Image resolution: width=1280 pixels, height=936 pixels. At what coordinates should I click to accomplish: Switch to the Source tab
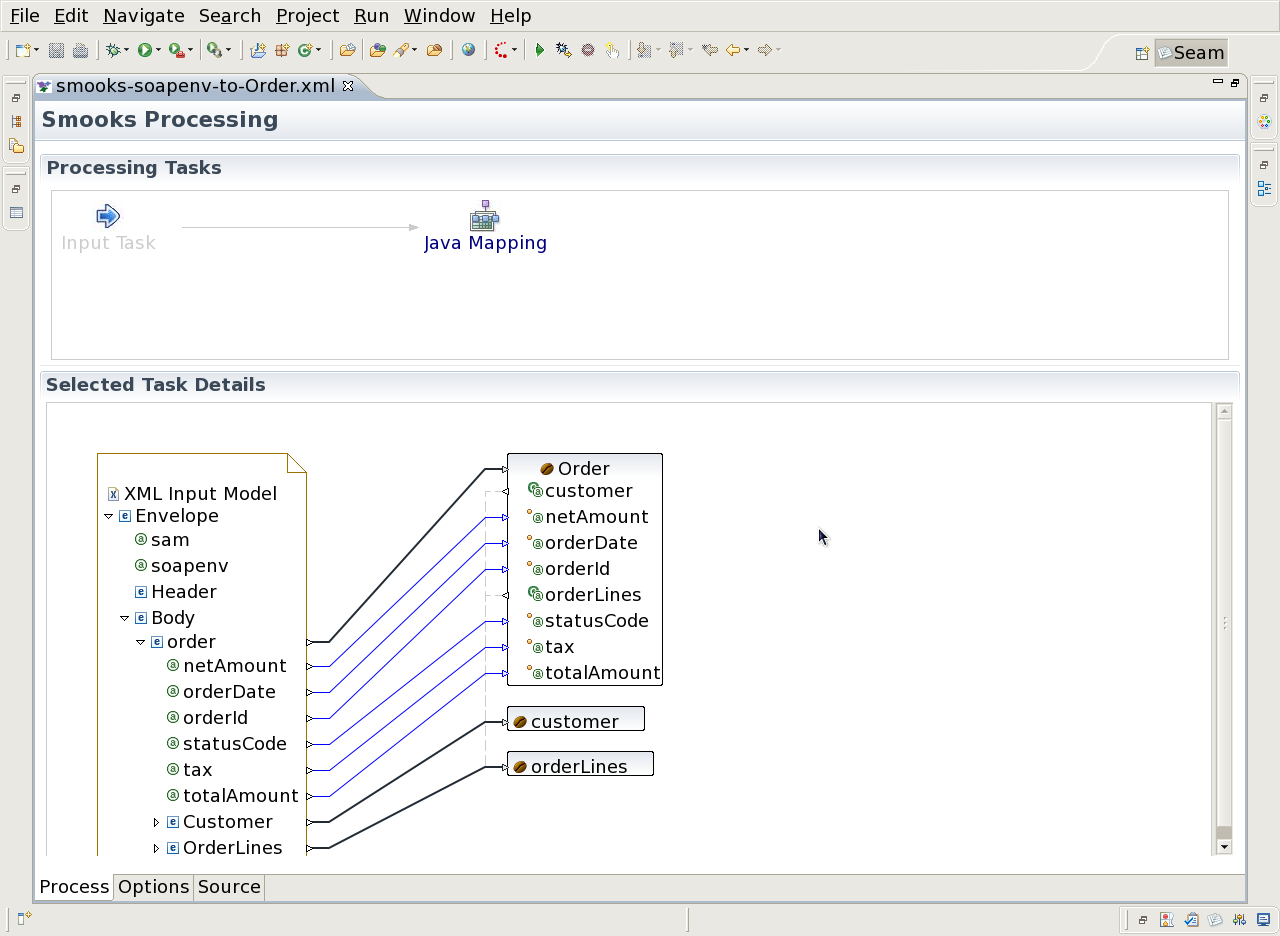pyautogui.click(x=229, y=887)
